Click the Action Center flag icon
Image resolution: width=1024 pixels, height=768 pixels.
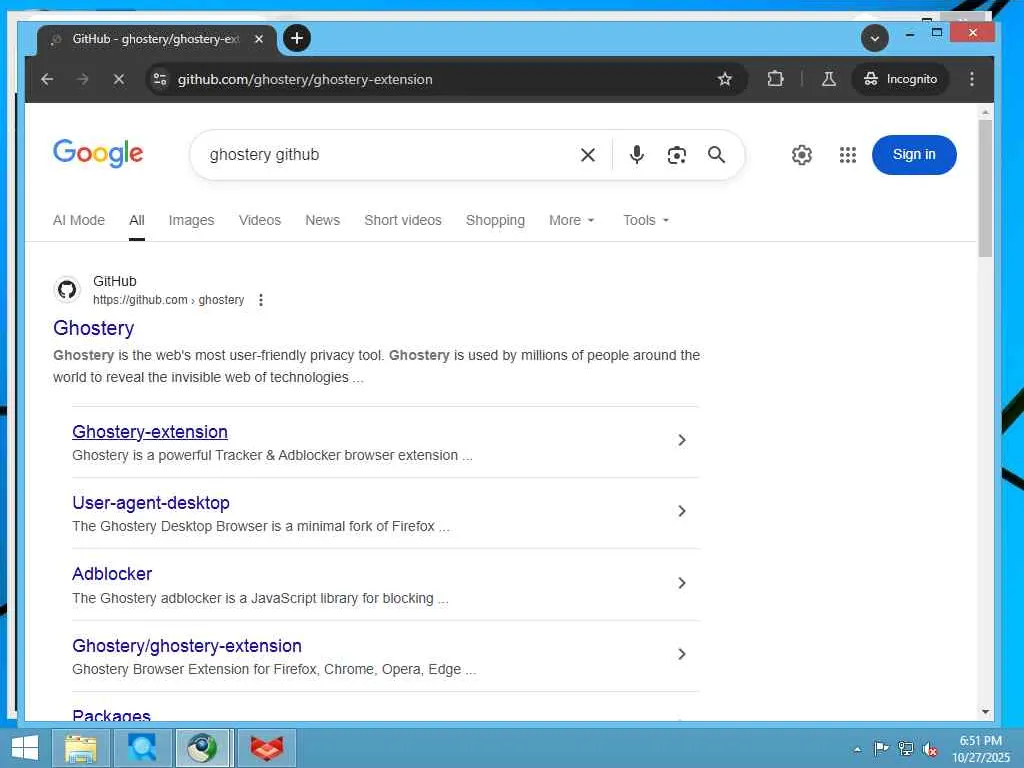pos(881,748)
